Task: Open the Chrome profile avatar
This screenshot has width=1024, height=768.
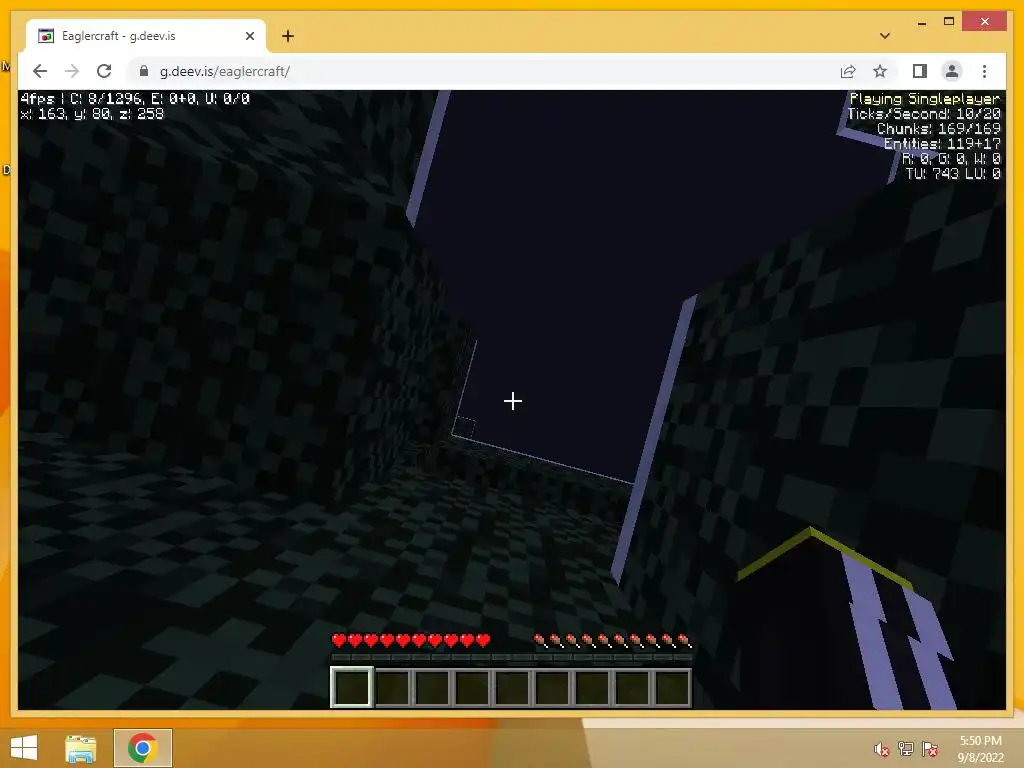Action: point(952,71)
